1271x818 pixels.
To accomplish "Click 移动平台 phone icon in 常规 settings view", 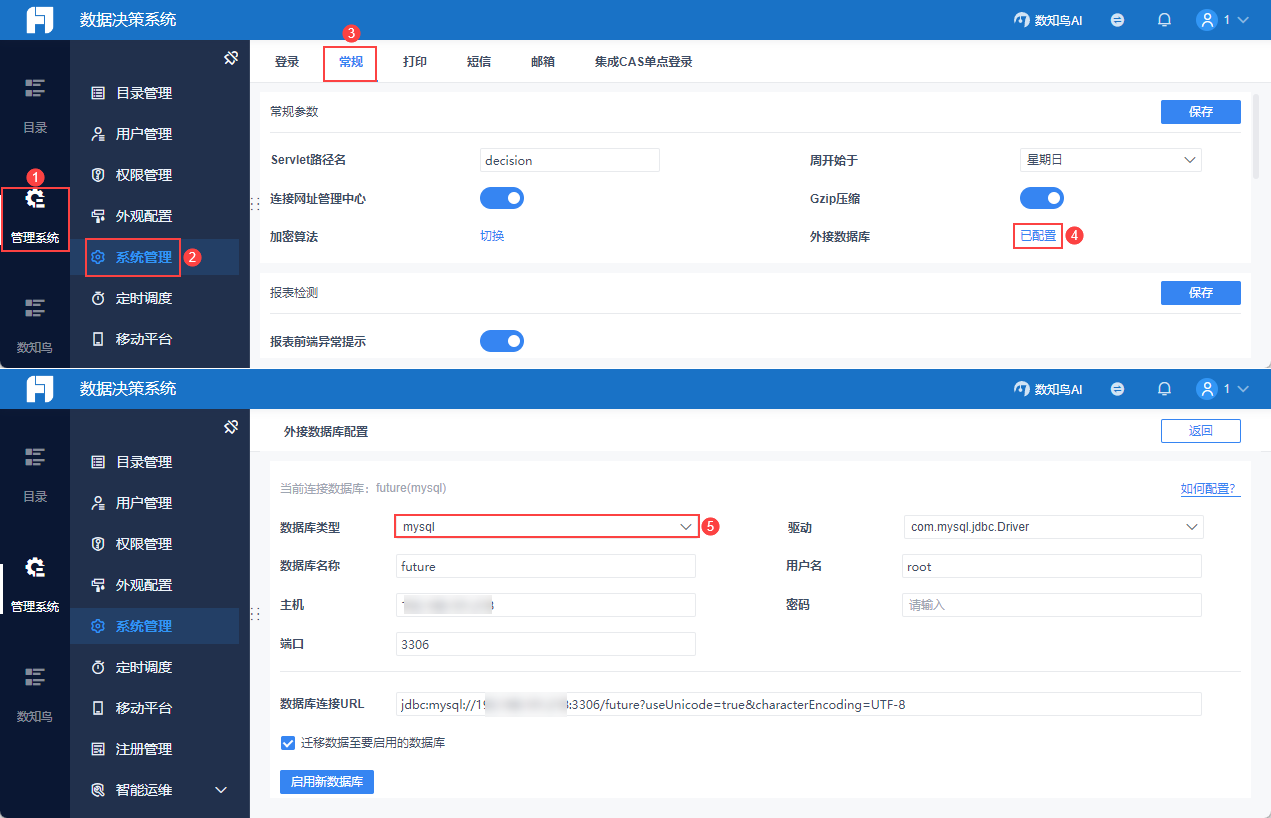I will [98, 339].
